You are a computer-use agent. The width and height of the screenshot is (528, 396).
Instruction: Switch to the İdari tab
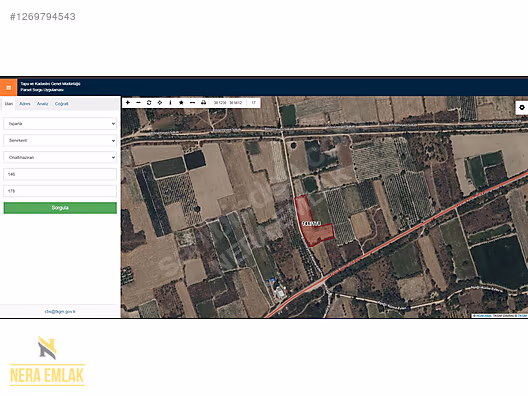[x=9, y=104]
